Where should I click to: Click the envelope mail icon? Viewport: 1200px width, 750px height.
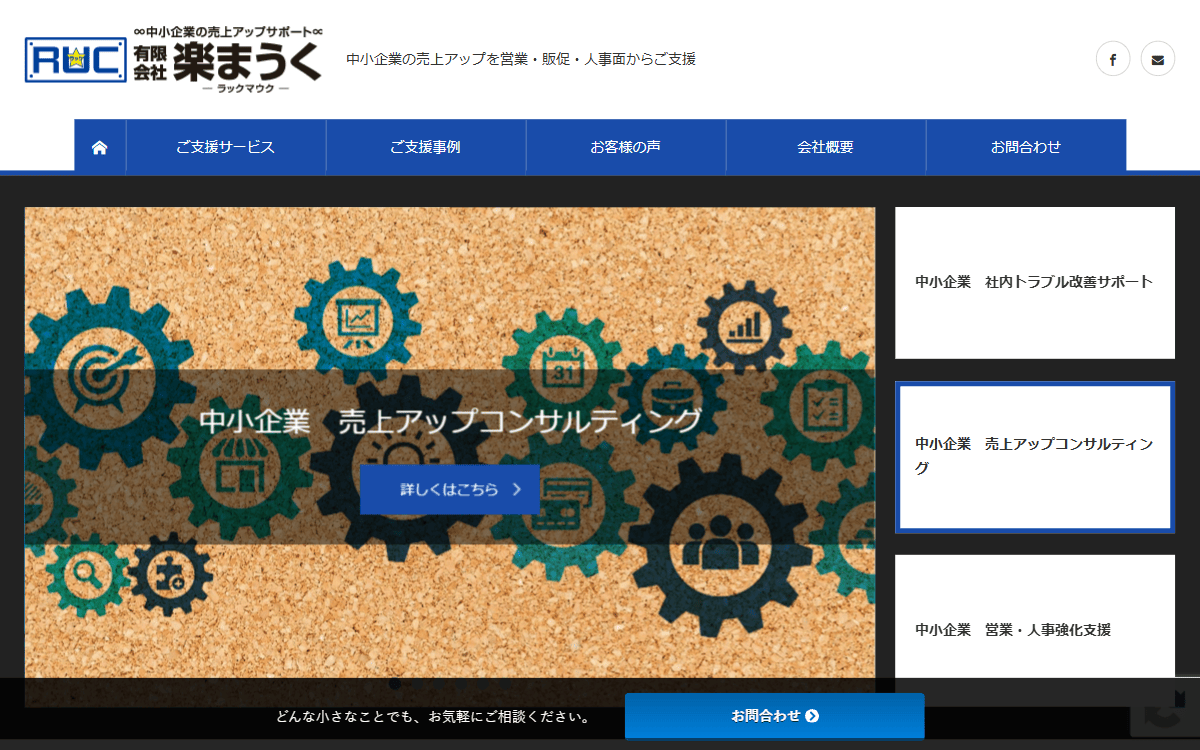tap(1158, 59)
